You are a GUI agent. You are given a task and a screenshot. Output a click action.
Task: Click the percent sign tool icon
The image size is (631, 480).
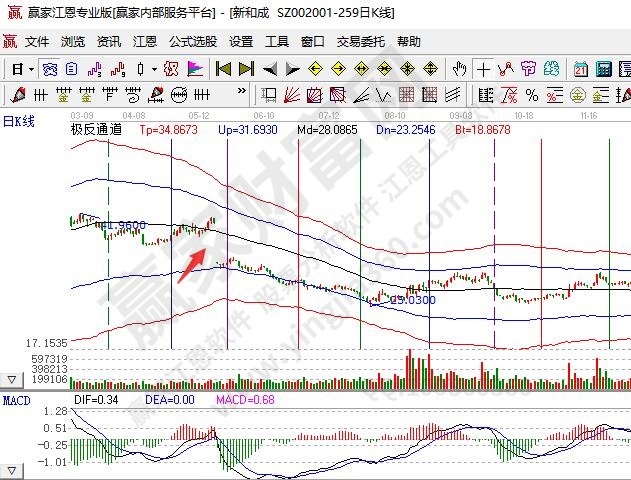(531, 95)
